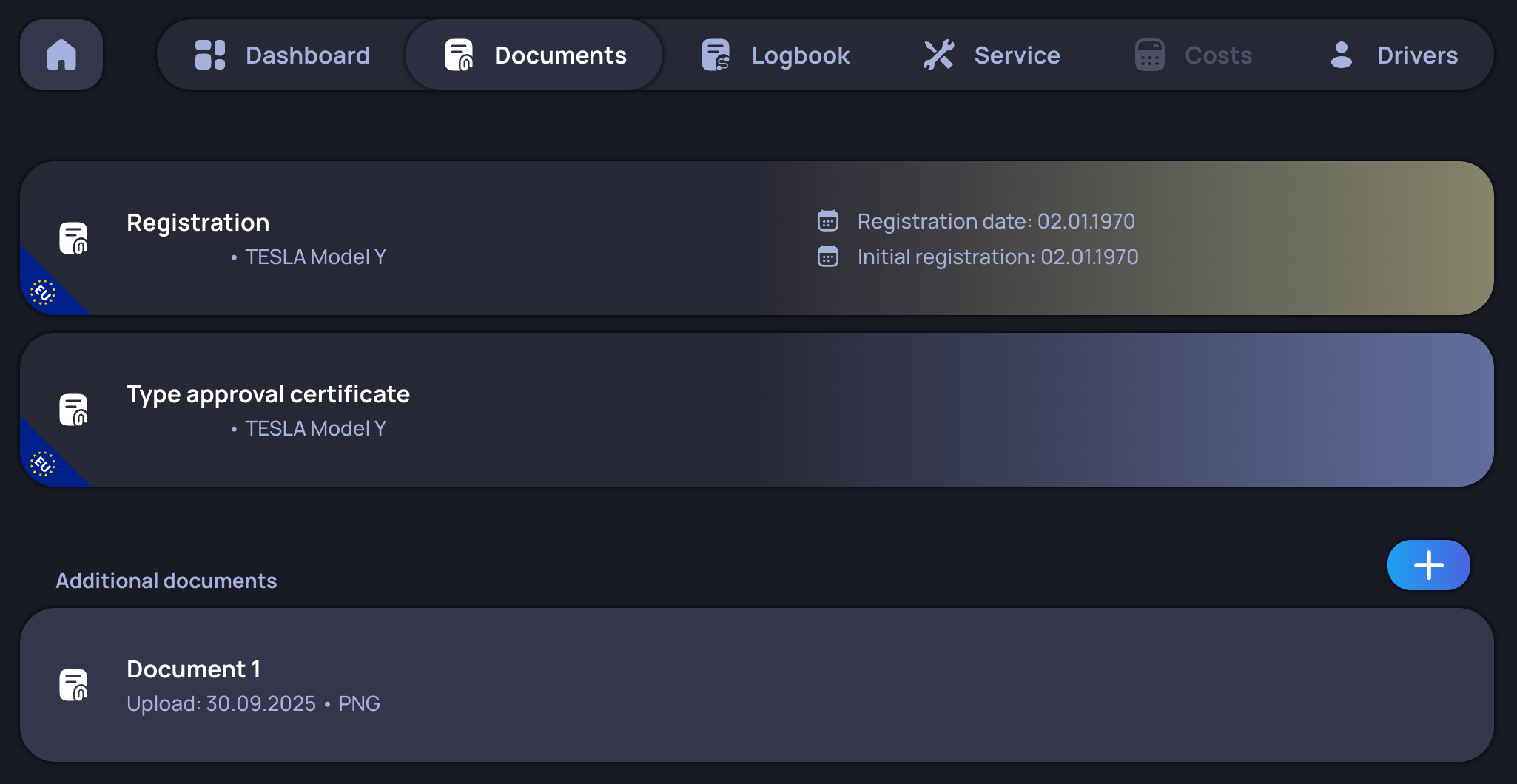The image size is (1517, 784).
Task: Click the home icon in the navigation bar
Action: pos(61,55)
